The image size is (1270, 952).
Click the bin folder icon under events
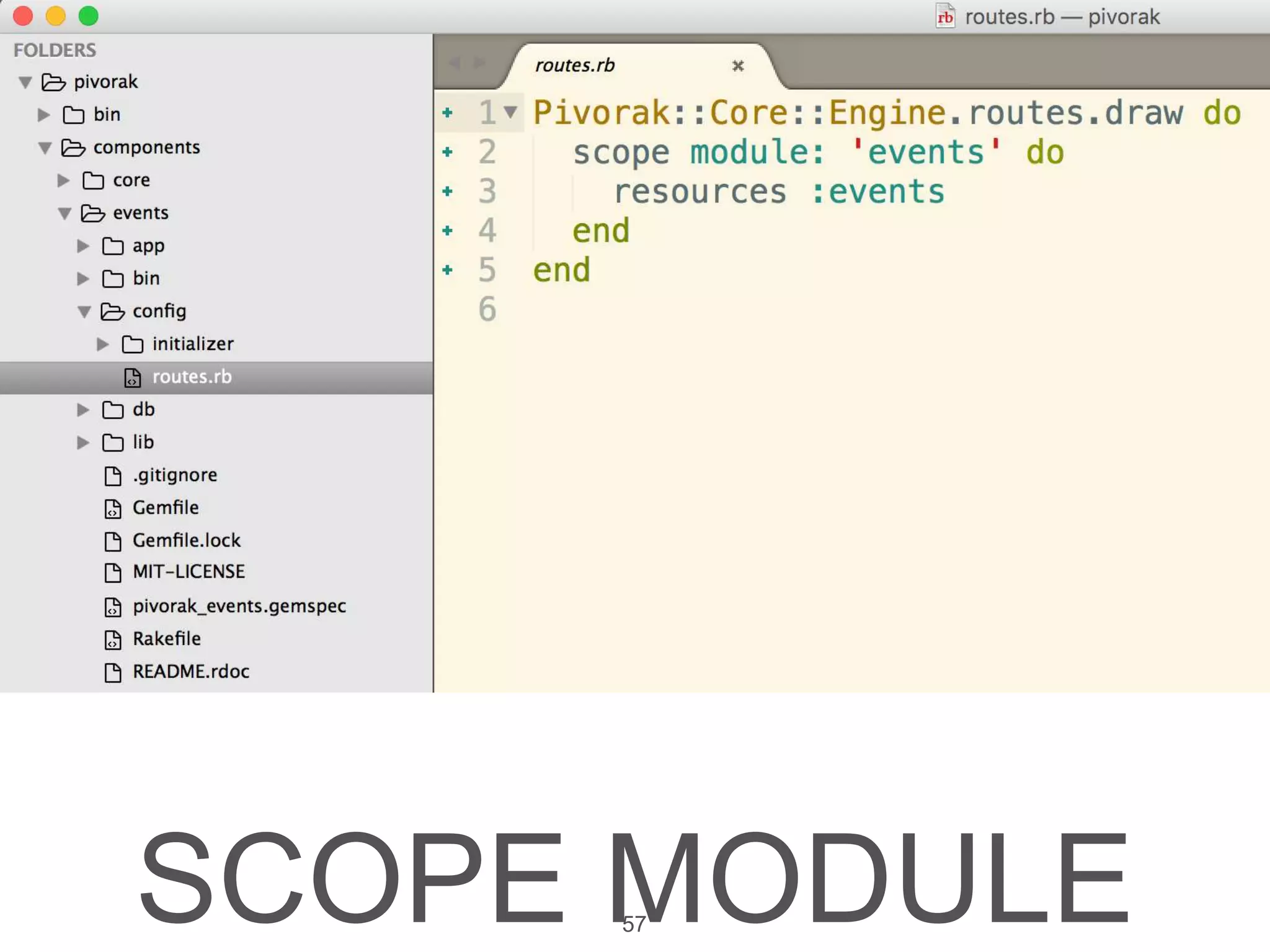coord(113,279)
